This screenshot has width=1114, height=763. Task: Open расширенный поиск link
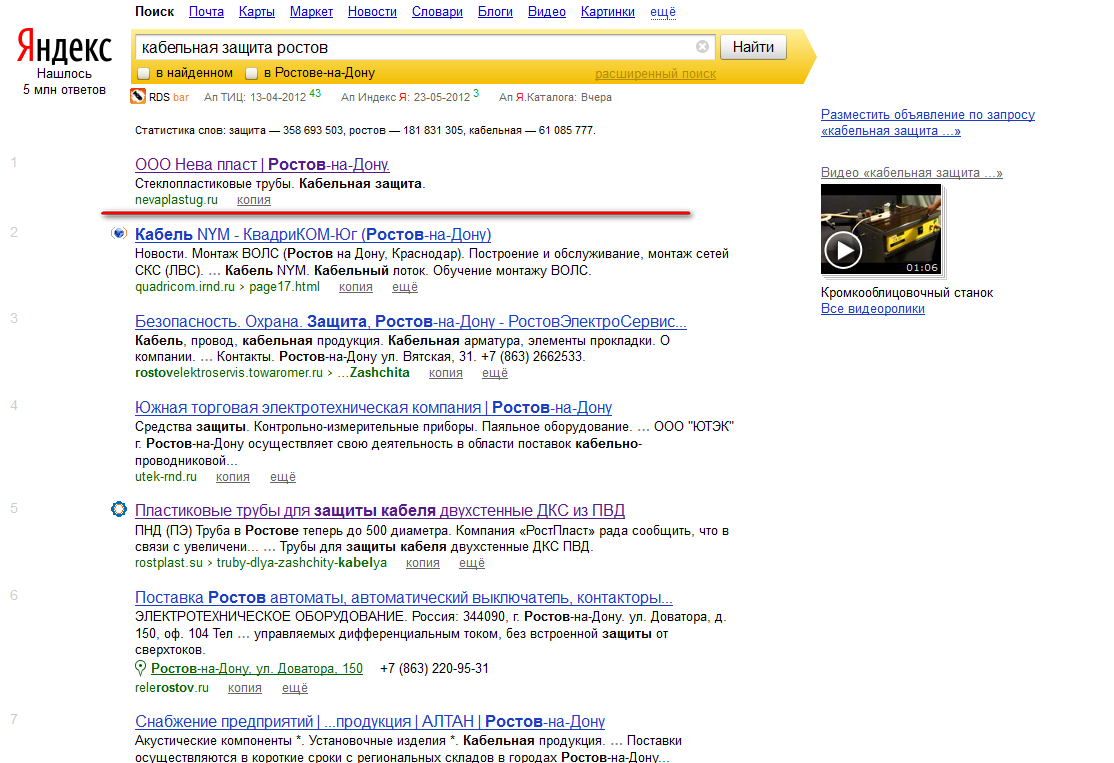point(655,74)
